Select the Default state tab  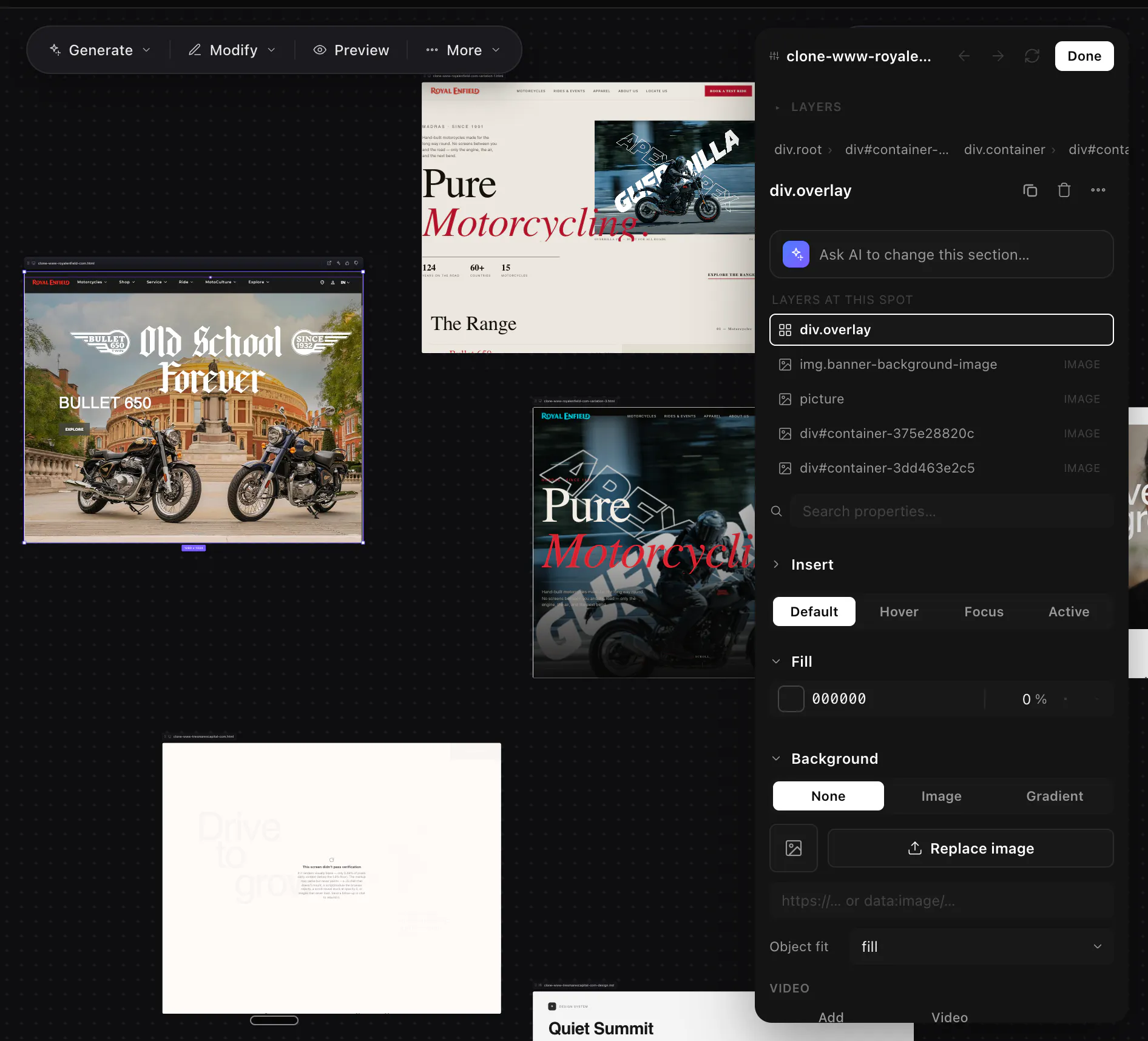[x=814, y=612]
